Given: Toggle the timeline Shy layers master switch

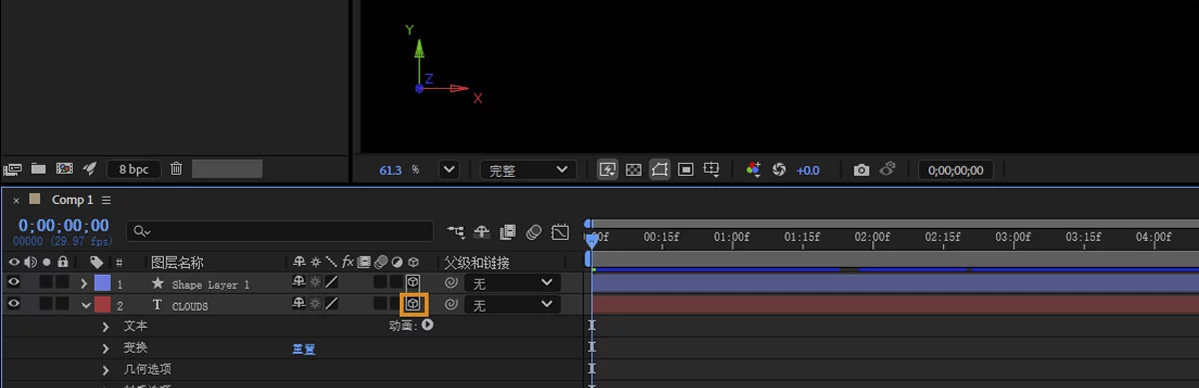Looking at the screenshot, I should coord(482,231).
